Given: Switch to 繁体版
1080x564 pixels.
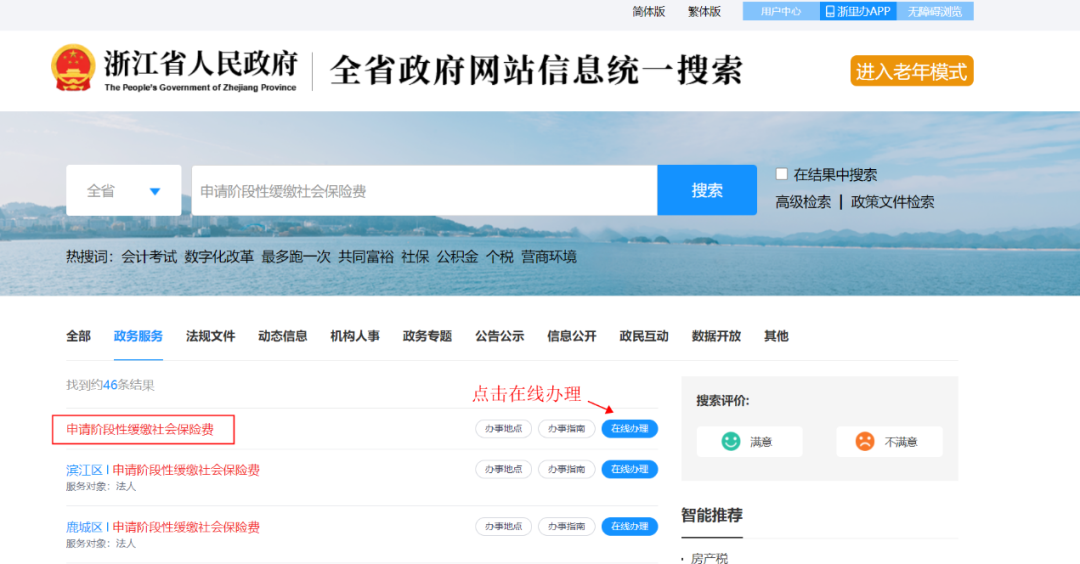Looking at the screenshot, I should coord(704,12).
